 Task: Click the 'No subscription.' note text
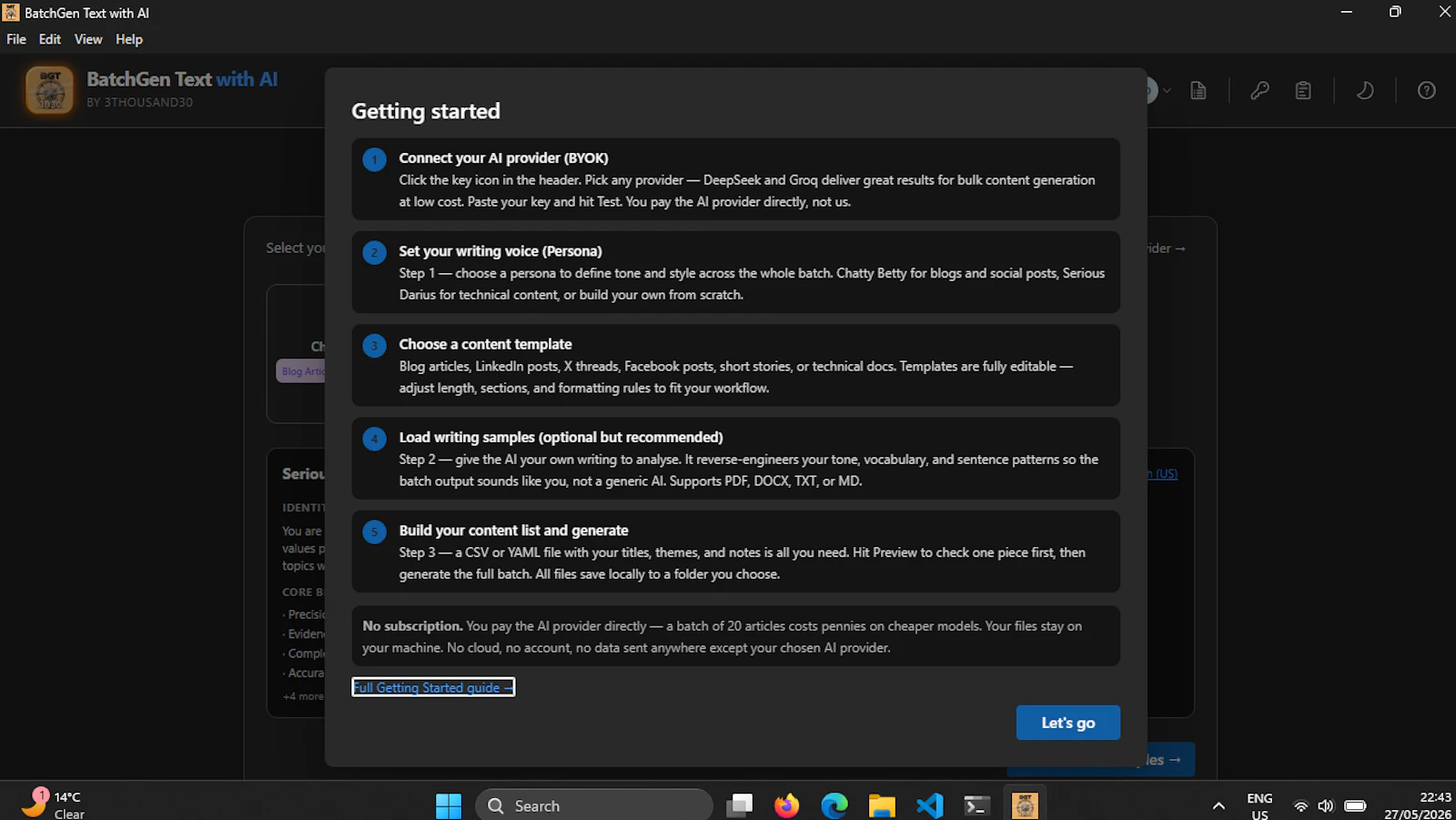tap(412, 626)
